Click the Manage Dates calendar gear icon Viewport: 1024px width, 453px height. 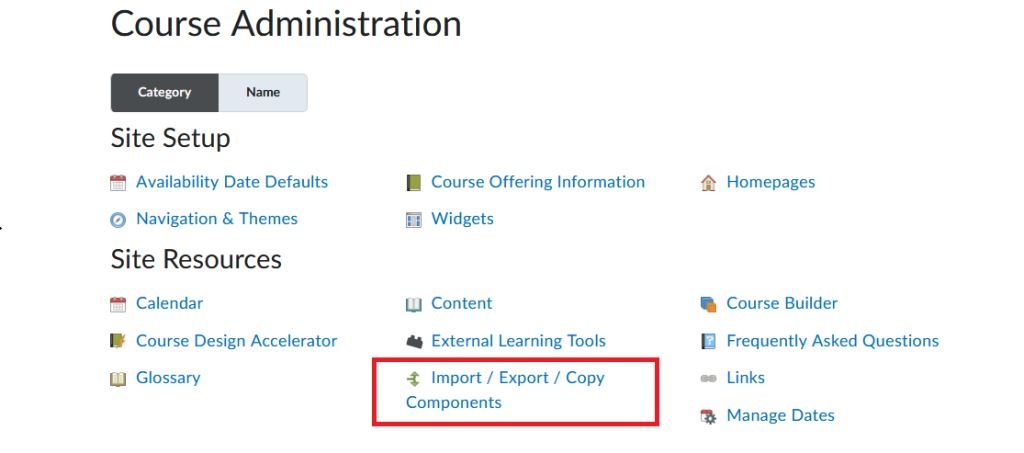click(709, 416)
